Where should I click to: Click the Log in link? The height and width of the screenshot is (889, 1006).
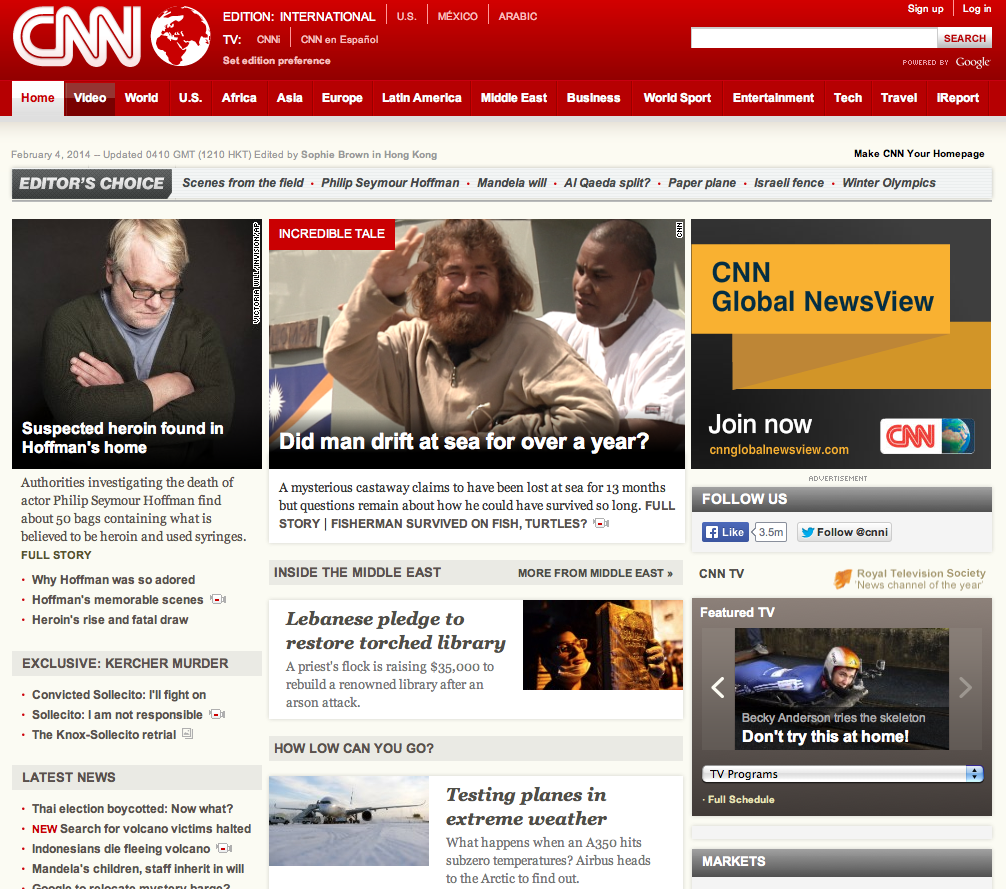click(x=976, y=9)
